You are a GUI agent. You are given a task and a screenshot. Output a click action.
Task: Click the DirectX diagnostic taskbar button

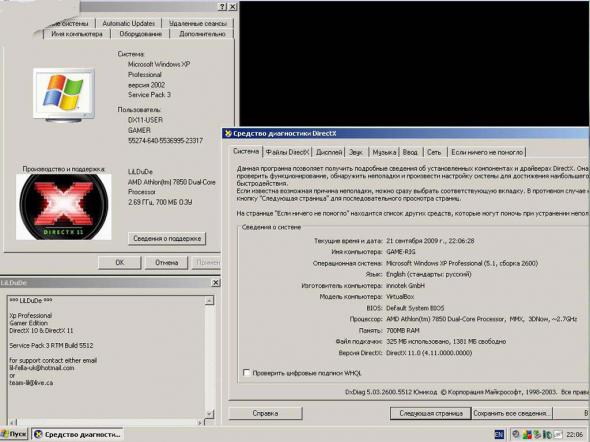click(78, 434)
